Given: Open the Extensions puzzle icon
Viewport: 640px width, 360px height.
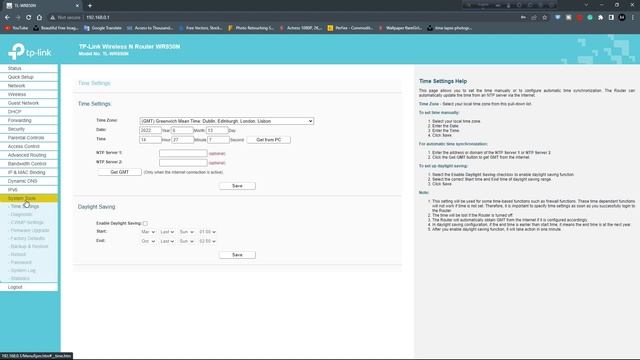Looking at the screenshot, I should tap(600, 18).
